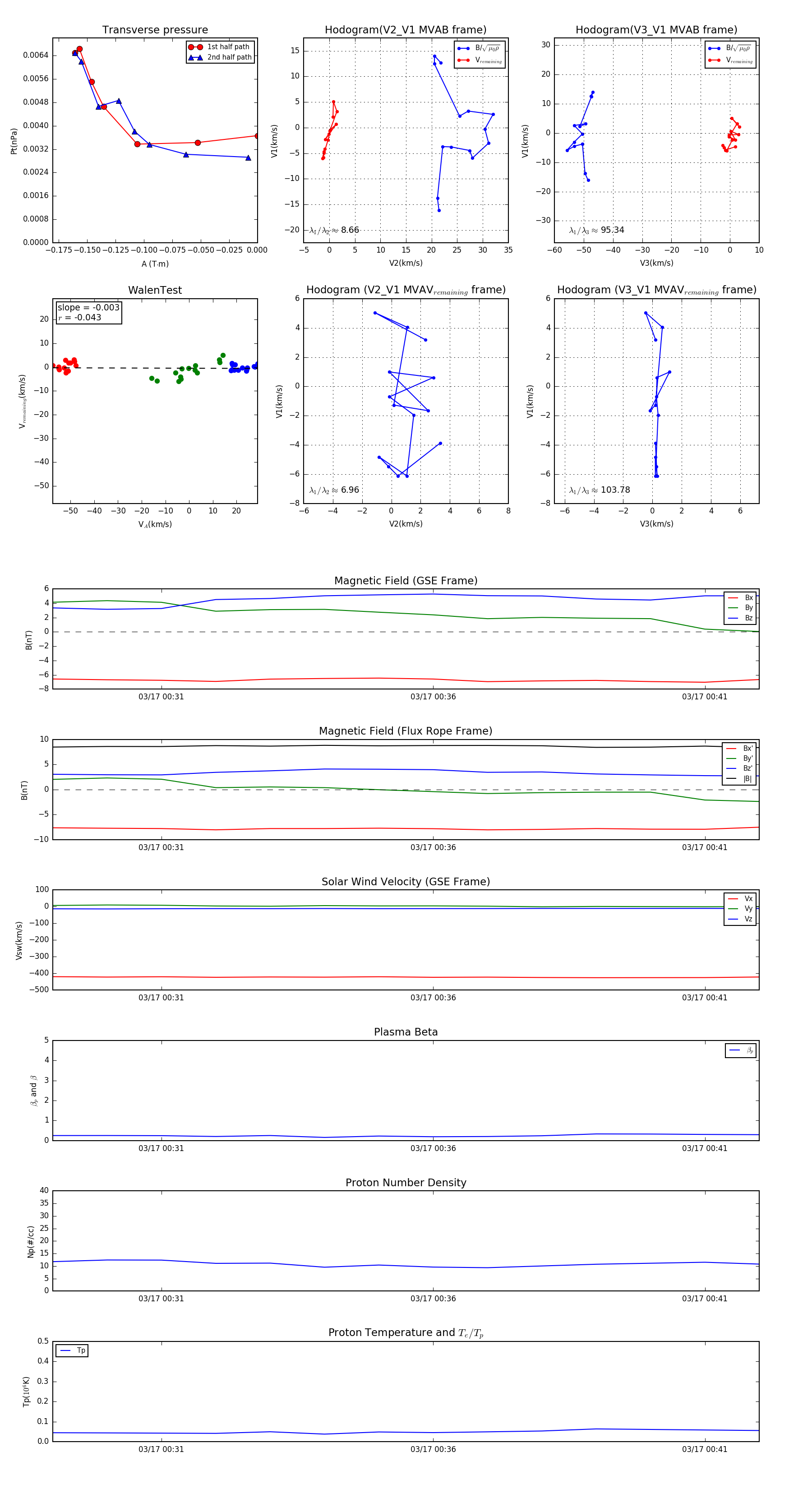Click the 'Hodogram(V3_V1 MVAB frame)' title
812x1489 pixels.
coord(656,30)
